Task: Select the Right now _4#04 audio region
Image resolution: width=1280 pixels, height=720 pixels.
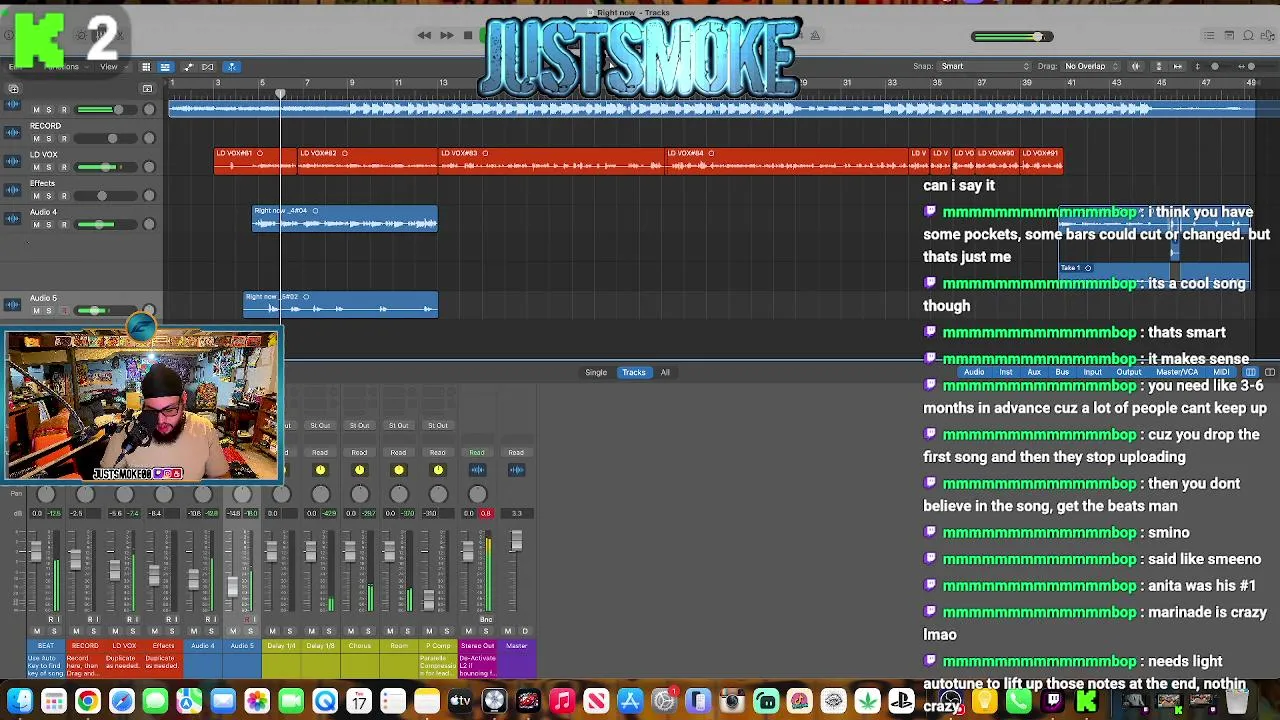Action: click(x=345, y=219)
